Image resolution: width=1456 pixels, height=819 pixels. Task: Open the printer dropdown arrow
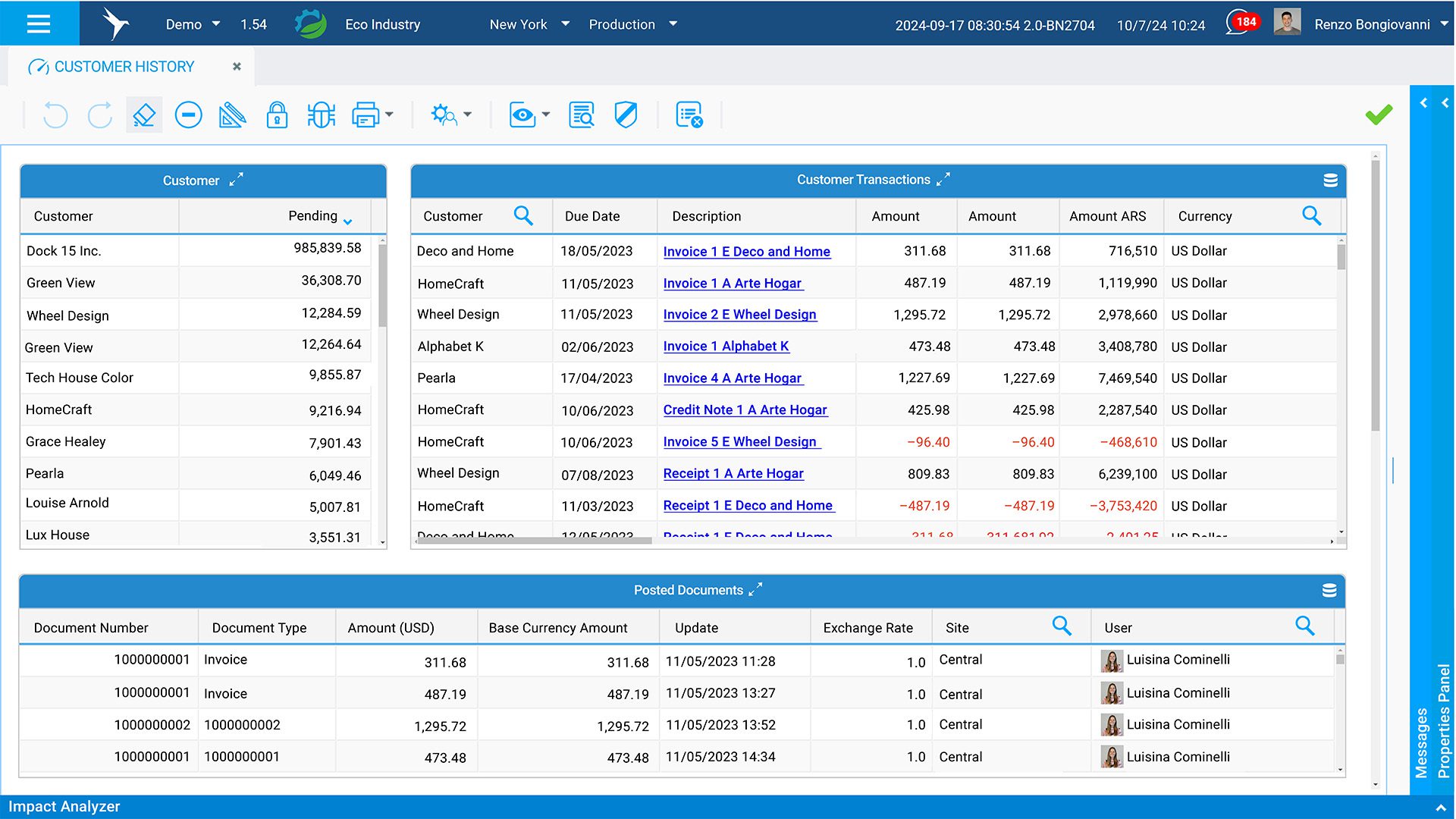[389, 115]
